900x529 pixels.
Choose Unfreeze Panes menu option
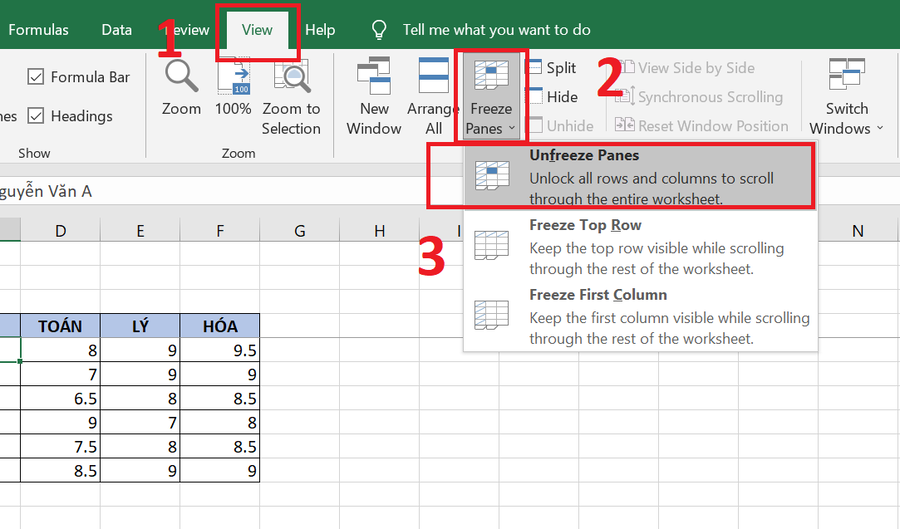tap(640, 176)
